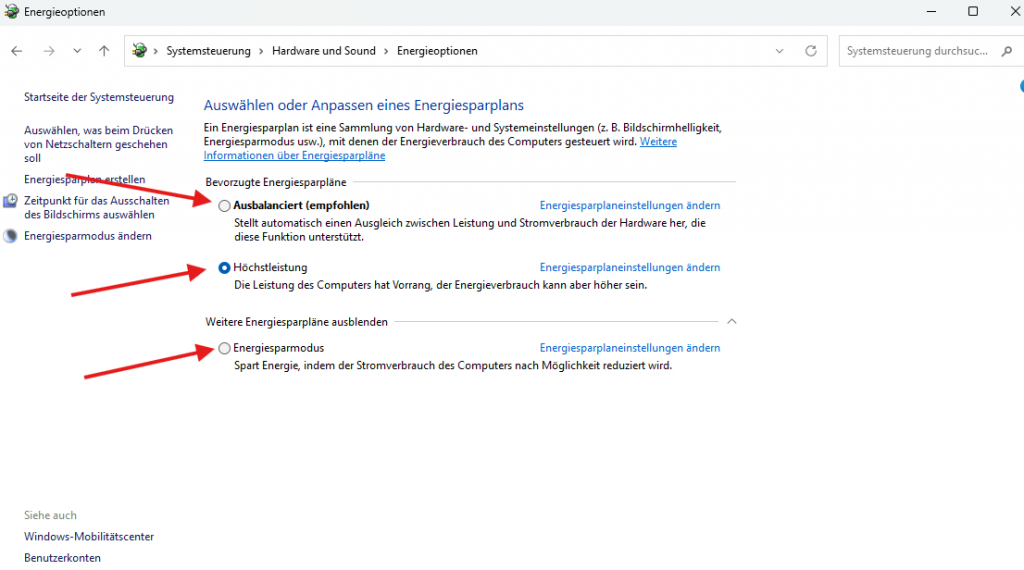Click the shield icon beside Zeitpunkt für das Ausschalten

click(x=11, y=201)
